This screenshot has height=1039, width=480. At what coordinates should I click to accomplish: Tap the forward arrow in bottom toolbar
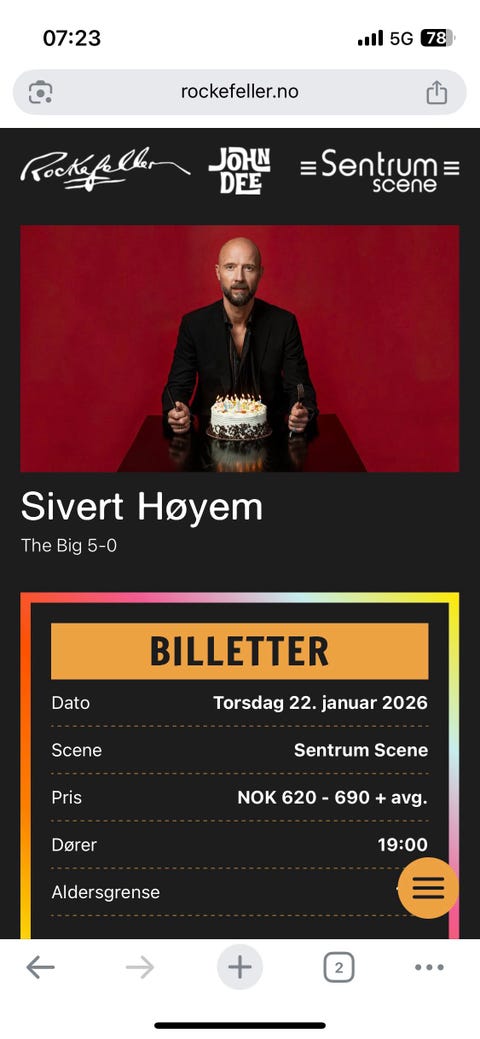point(140,967)
